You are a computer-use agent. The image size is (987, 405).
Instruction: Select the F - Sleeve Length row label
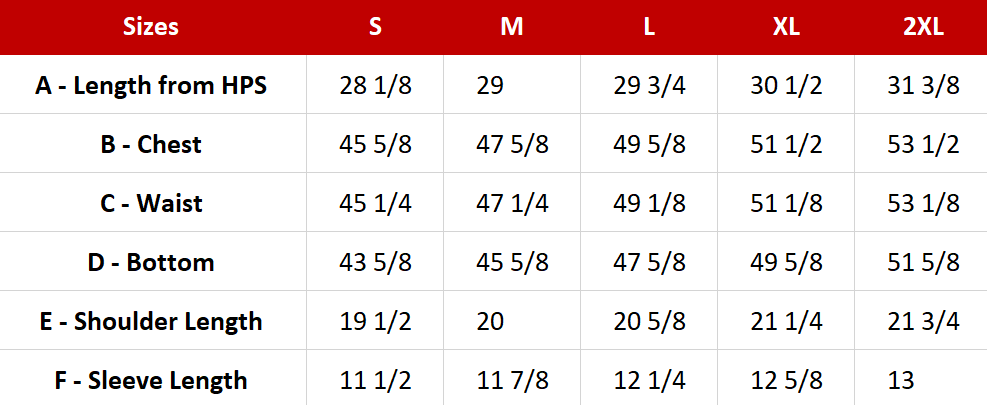(x=151, y=380)
